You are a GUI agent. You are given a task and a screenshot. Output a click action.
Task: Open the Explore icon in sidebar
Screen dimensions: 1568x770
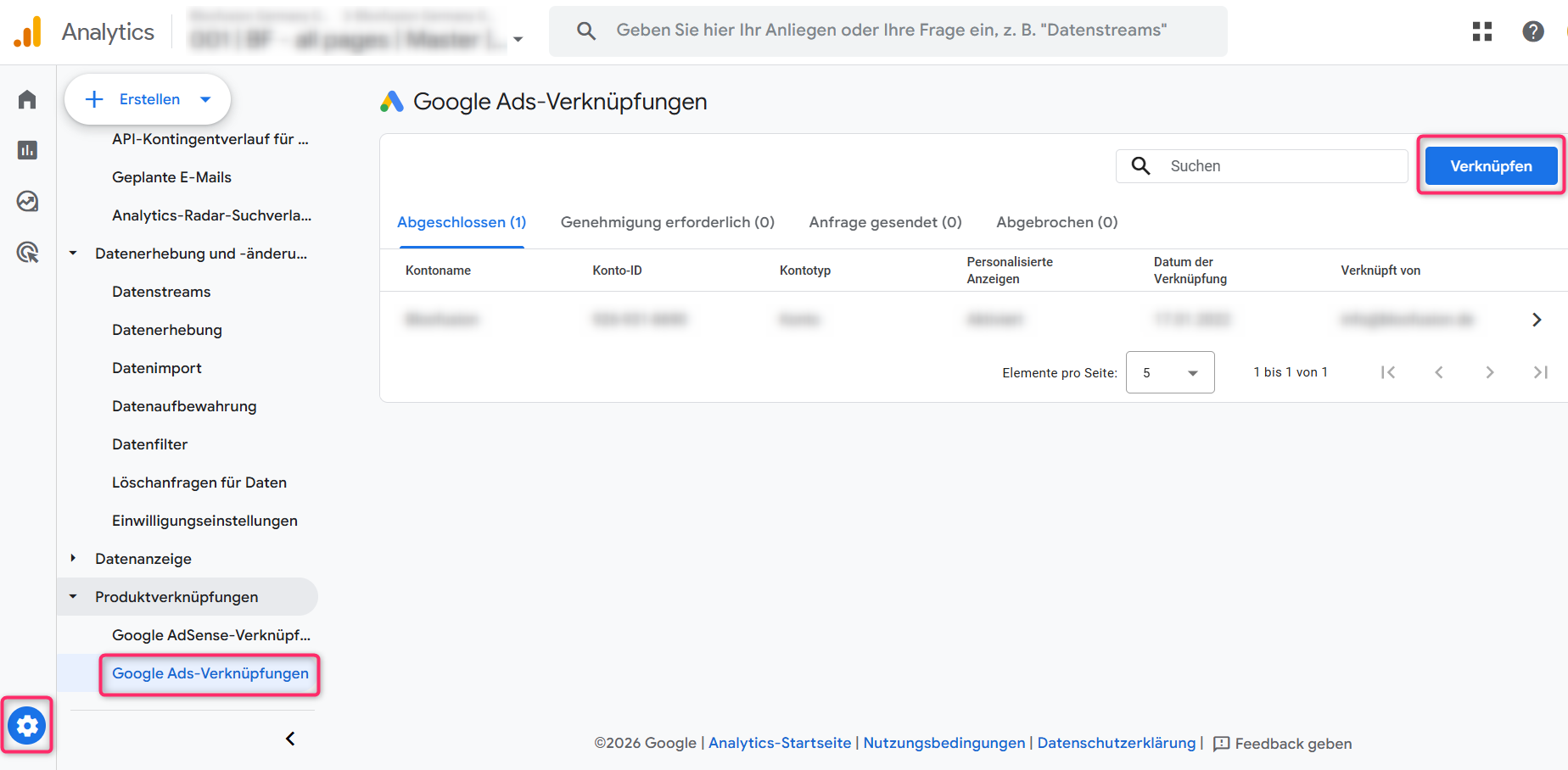coord(27,201)
